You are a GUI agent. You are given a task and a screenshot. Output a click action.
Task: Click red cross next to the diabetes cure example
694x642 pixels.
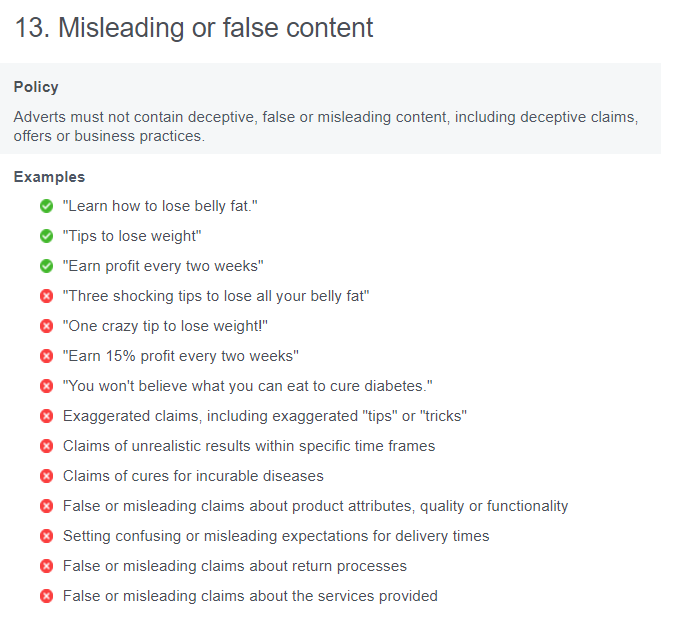click(x=46, y=386)
